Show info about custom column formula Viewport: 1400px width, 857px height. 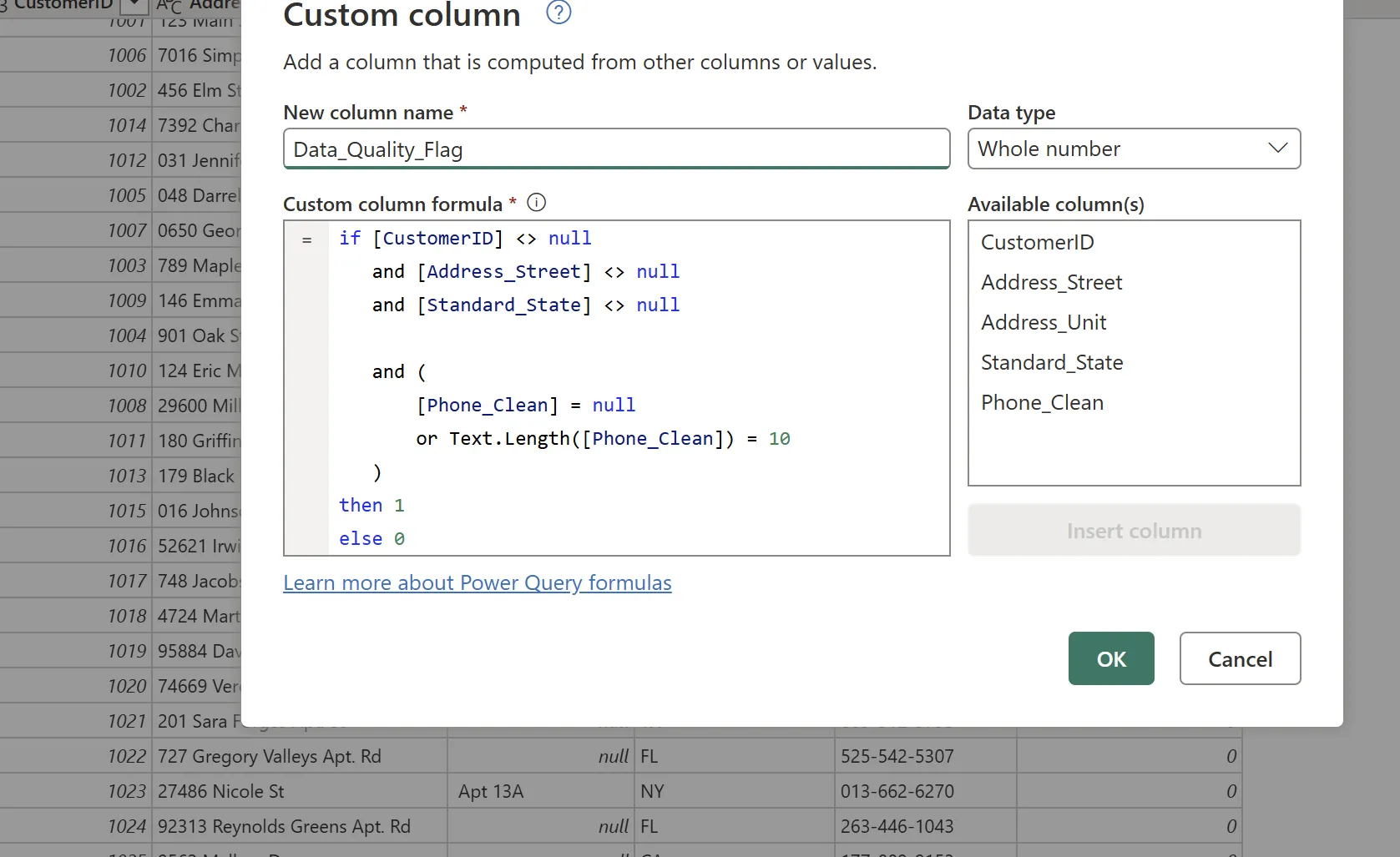[537, 203]
